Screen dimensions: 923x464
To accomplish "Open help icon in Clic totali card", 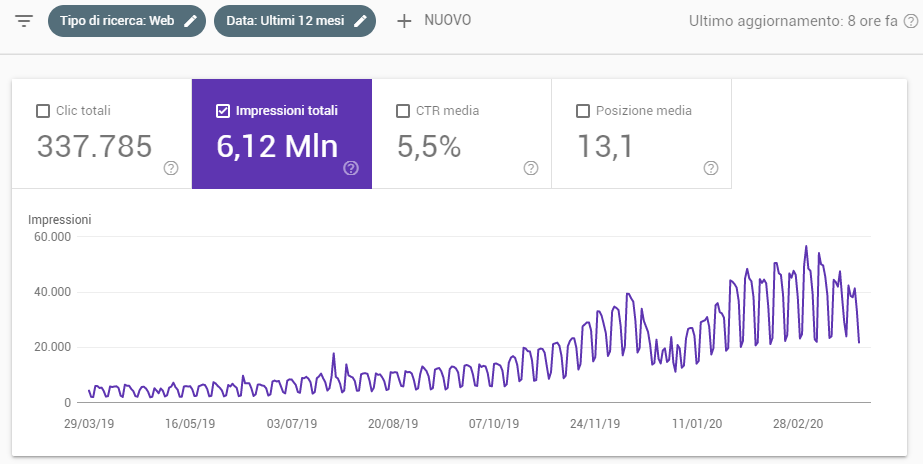I will click(171, 168).
